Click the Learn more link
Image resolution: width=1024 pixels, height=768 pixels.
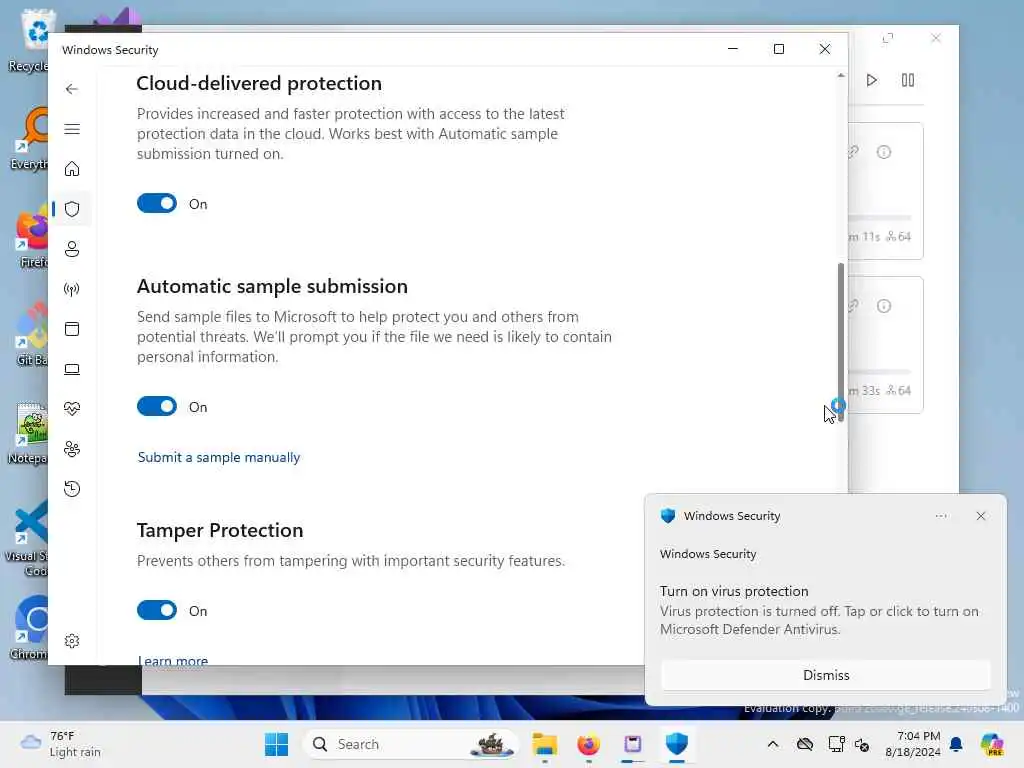[x=173, y=660]
